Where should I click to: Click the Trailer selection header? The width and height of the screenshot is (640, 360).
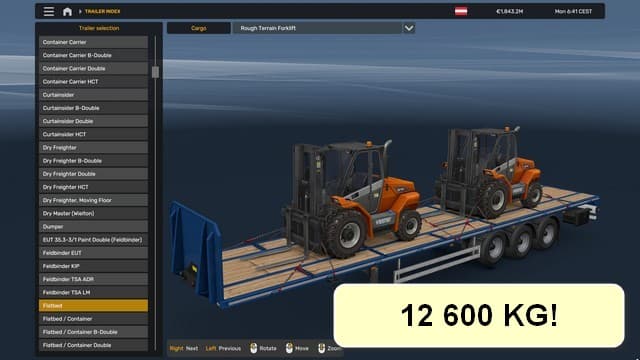(x=99, y=28)
